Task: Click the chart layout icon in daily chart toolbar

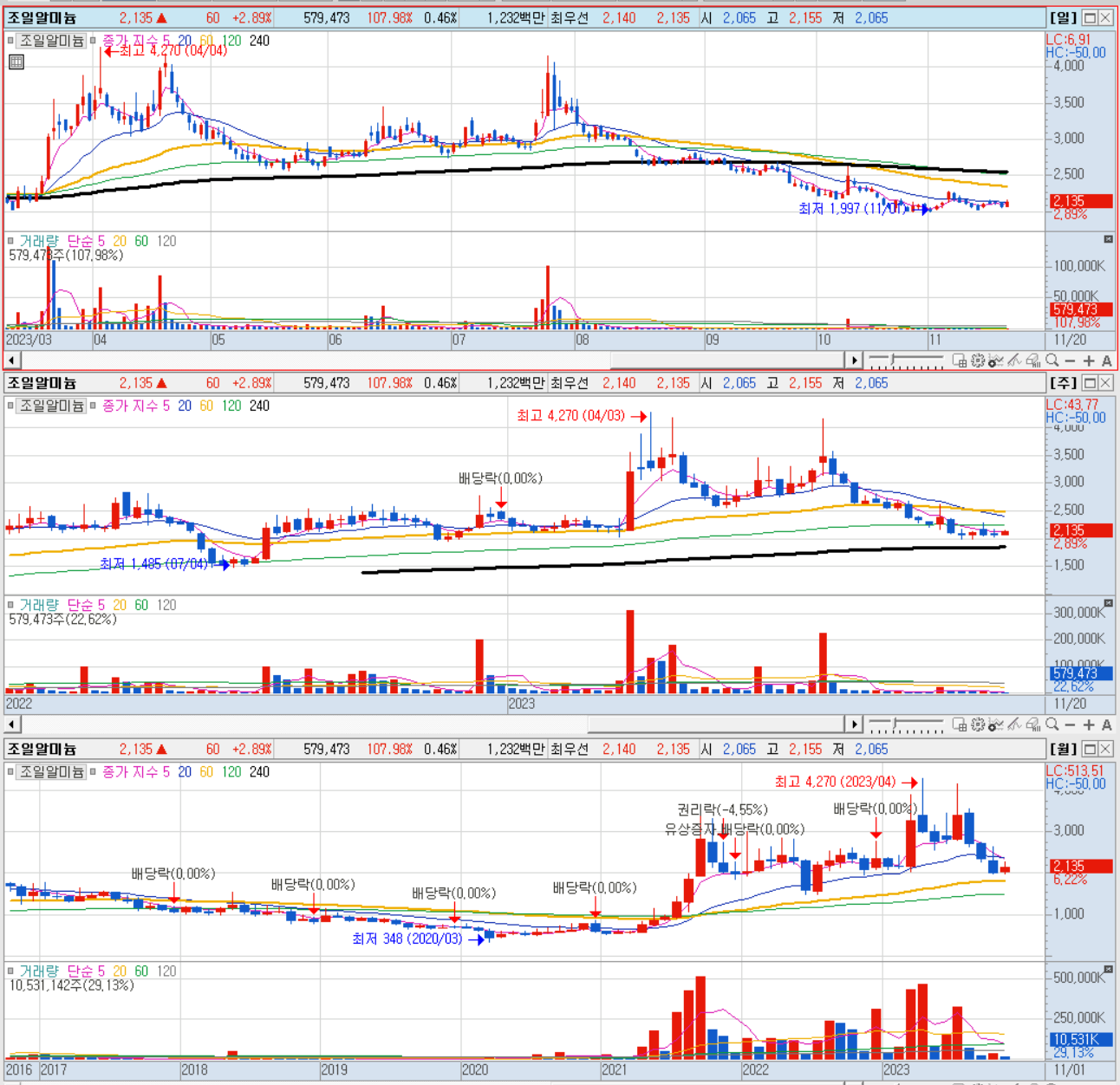Action: [960, 361]
